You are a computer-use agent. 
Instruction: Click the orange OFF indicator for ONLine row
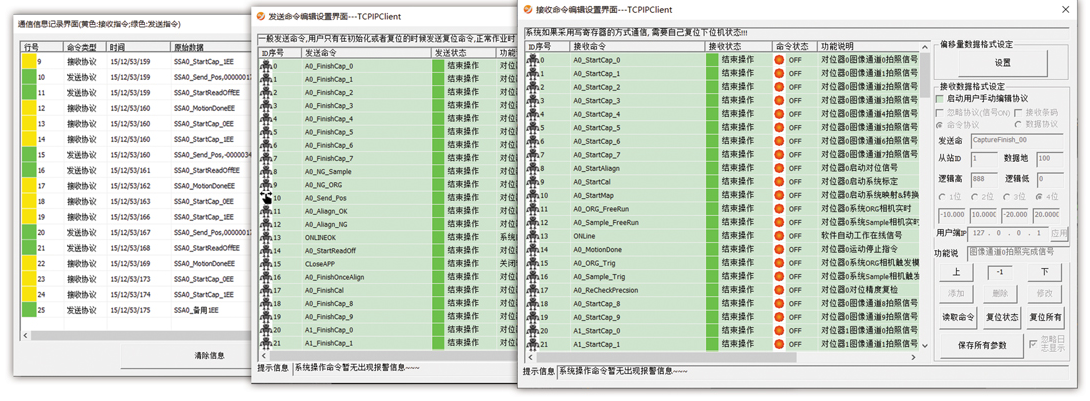tap(779, 236)
